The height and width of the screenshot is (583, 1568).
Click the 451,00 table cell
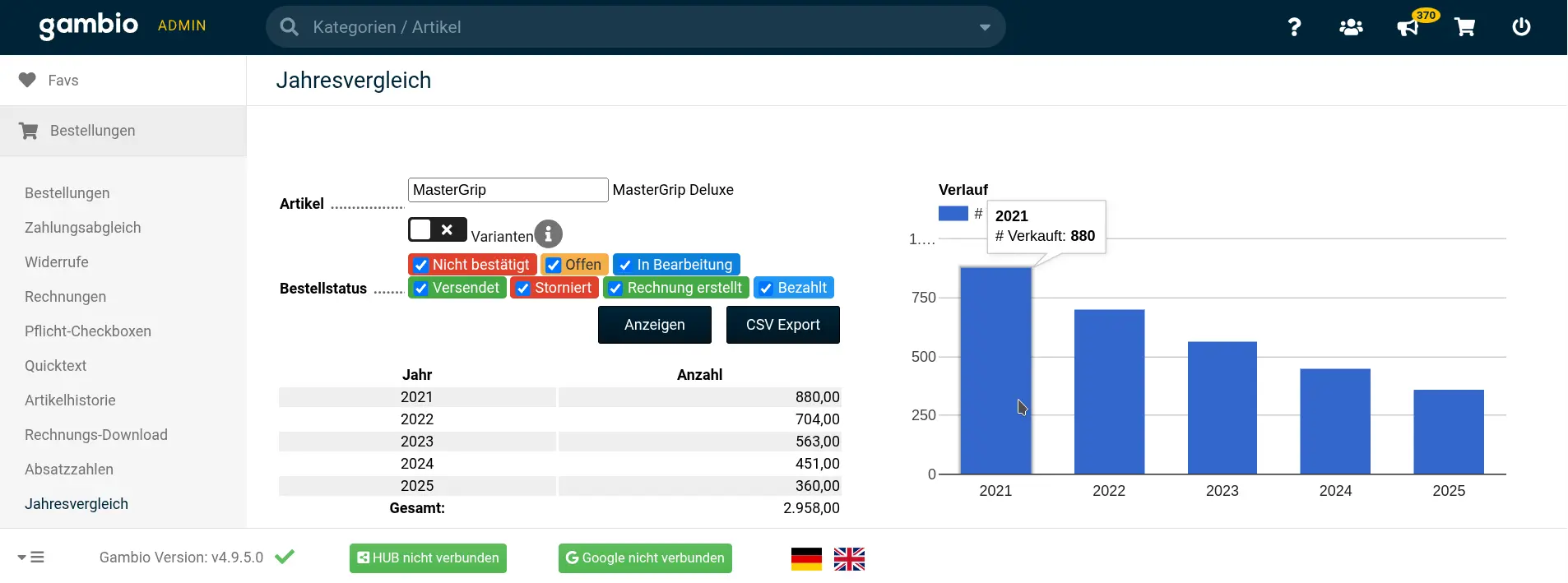pyautogui.click(x=700, y=464)
